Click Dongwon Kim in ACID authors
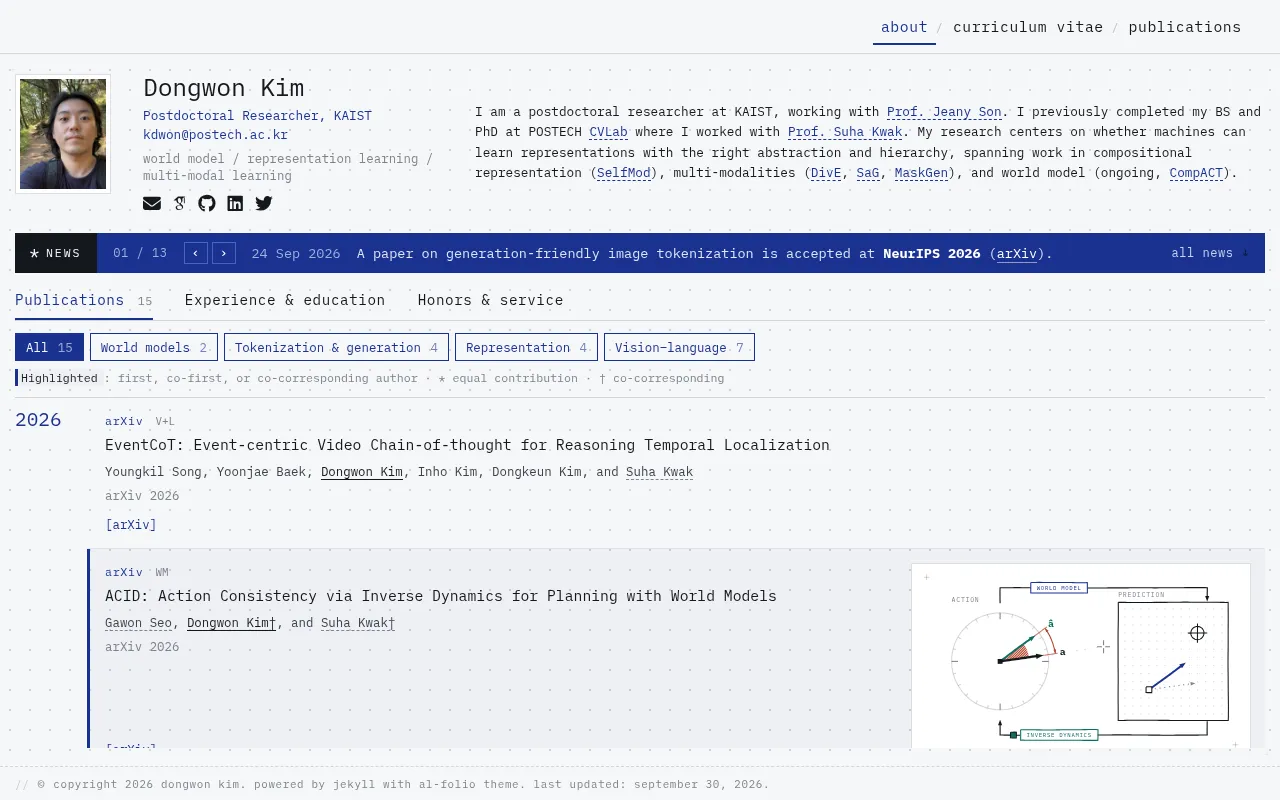 pyautogui.click(x=231, y=623)
